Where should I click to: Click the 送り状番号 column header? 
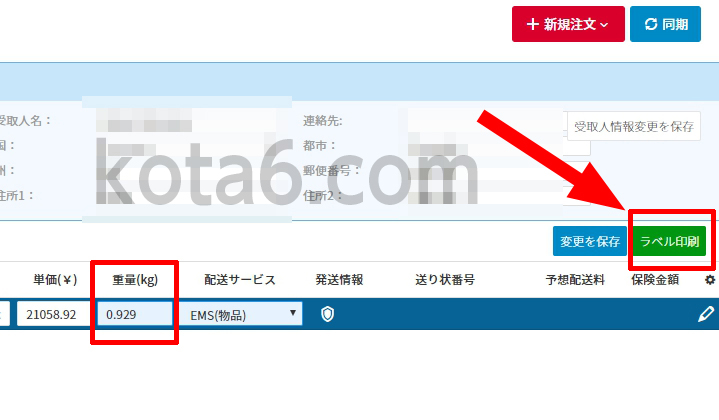pyautogui.click(x=445, y=280)
